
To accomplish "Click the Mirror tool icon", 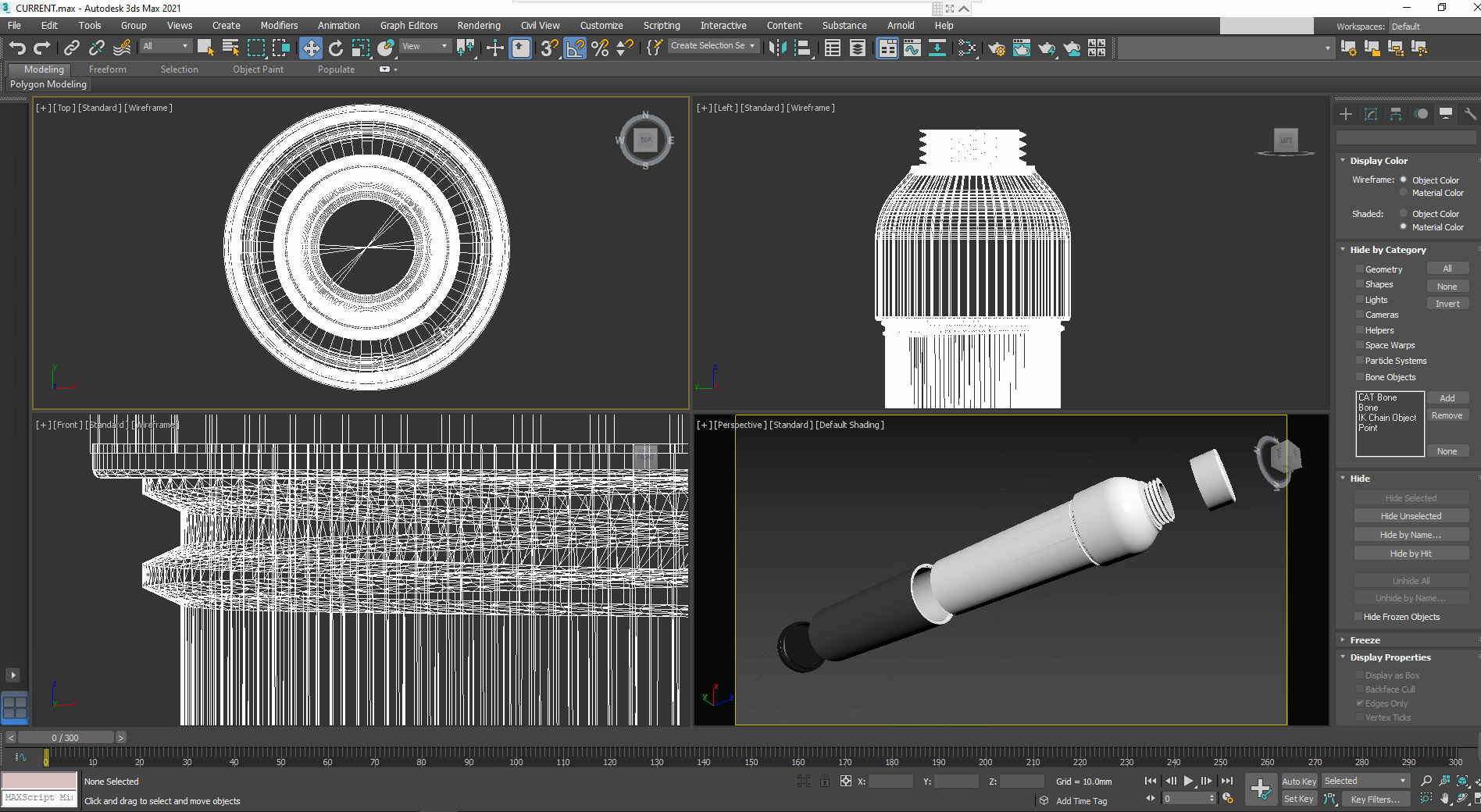I will click(777, 48).
